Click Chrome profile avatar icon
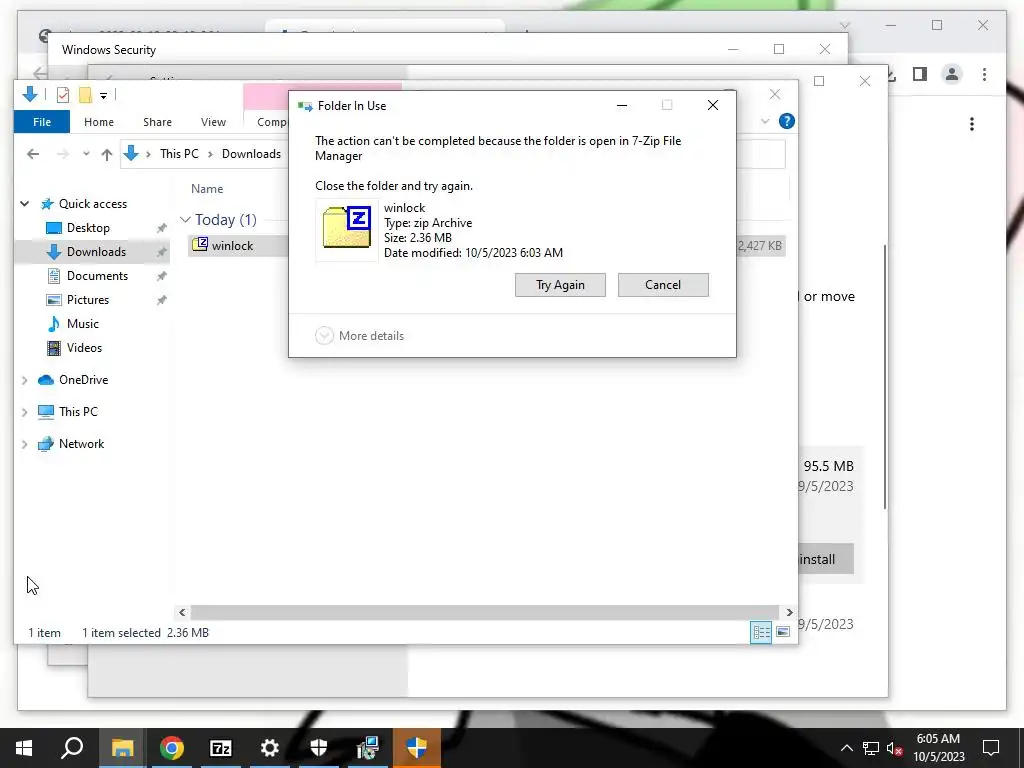The image size is (1024, 768). click(952, 74)
